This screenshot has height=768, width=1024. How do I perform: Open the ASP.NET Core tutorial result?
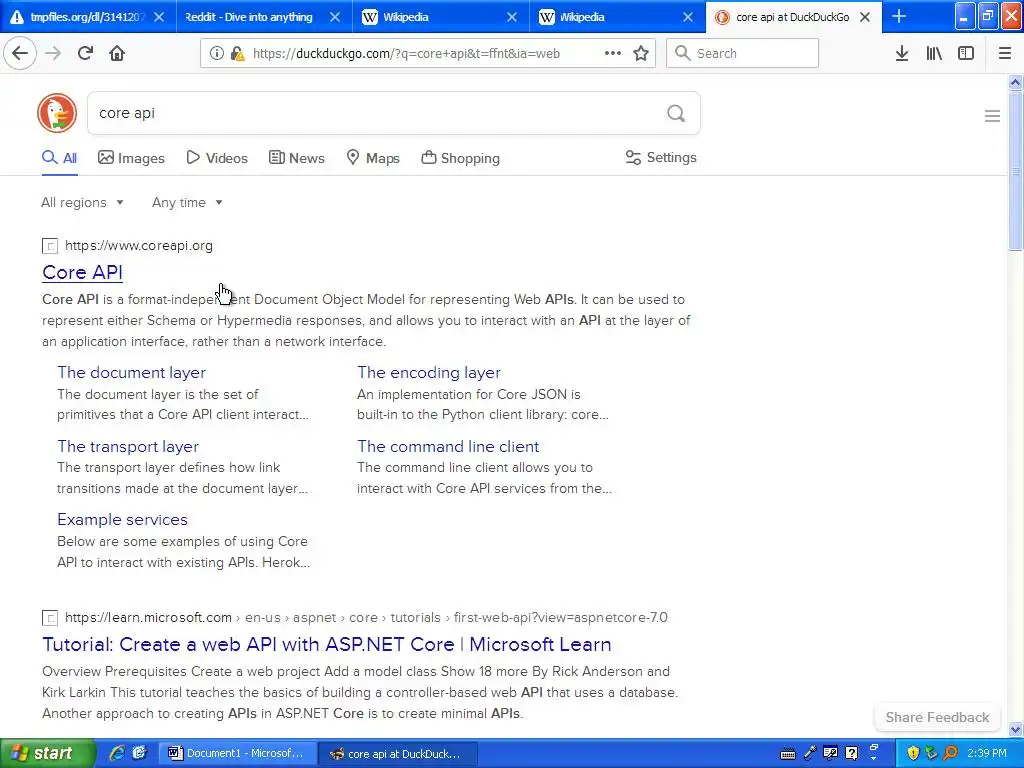[x=327, y=645]
